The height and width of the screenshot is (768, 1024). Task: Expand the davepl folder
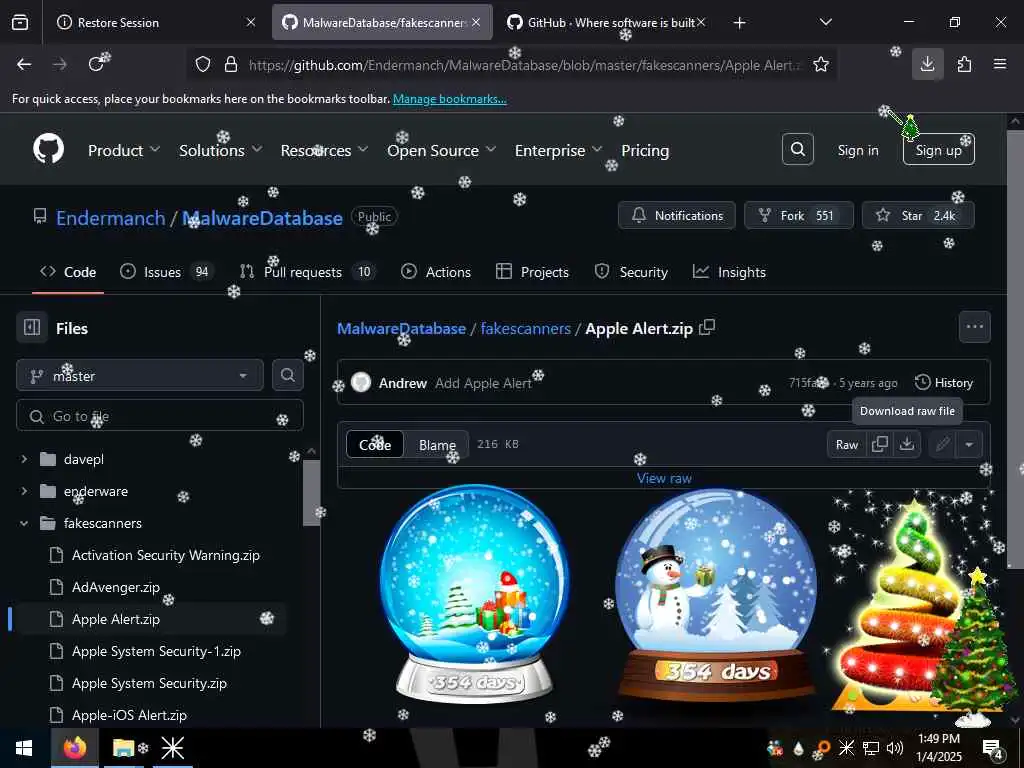coord(24,459)
